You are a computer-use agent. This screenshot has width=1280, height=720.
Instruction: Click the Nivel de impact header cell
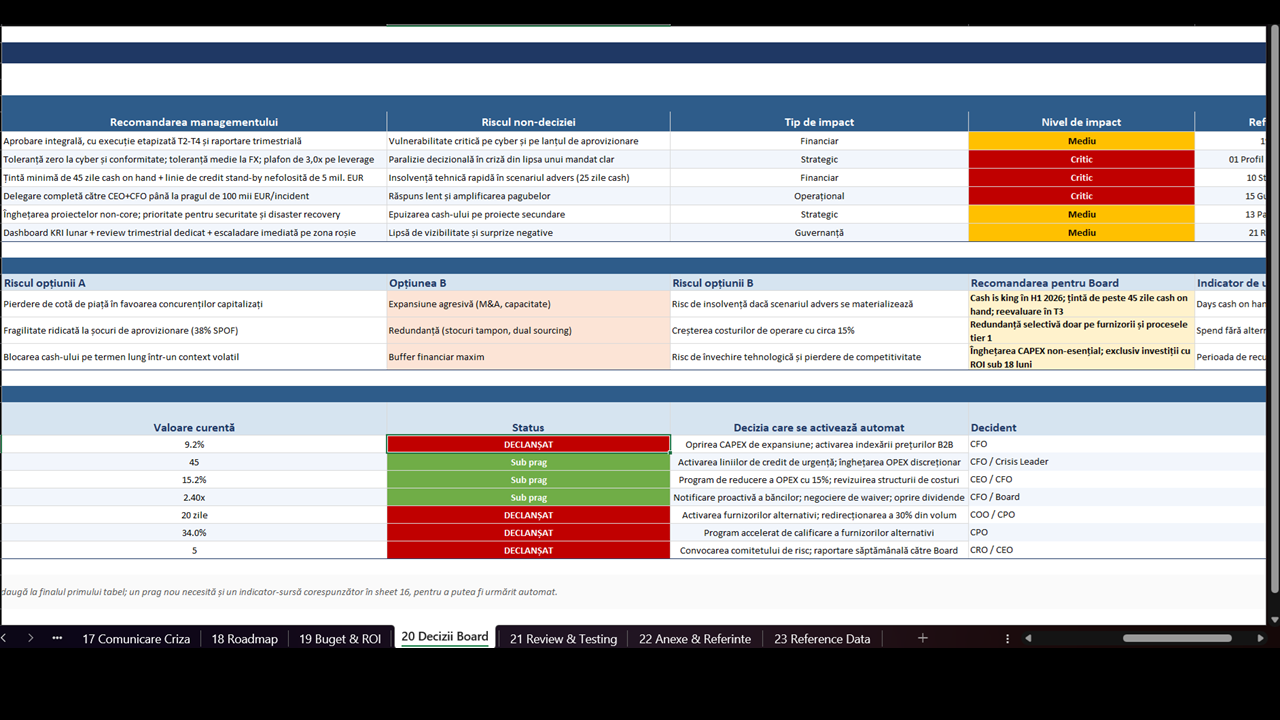(x=1081, y=122)
